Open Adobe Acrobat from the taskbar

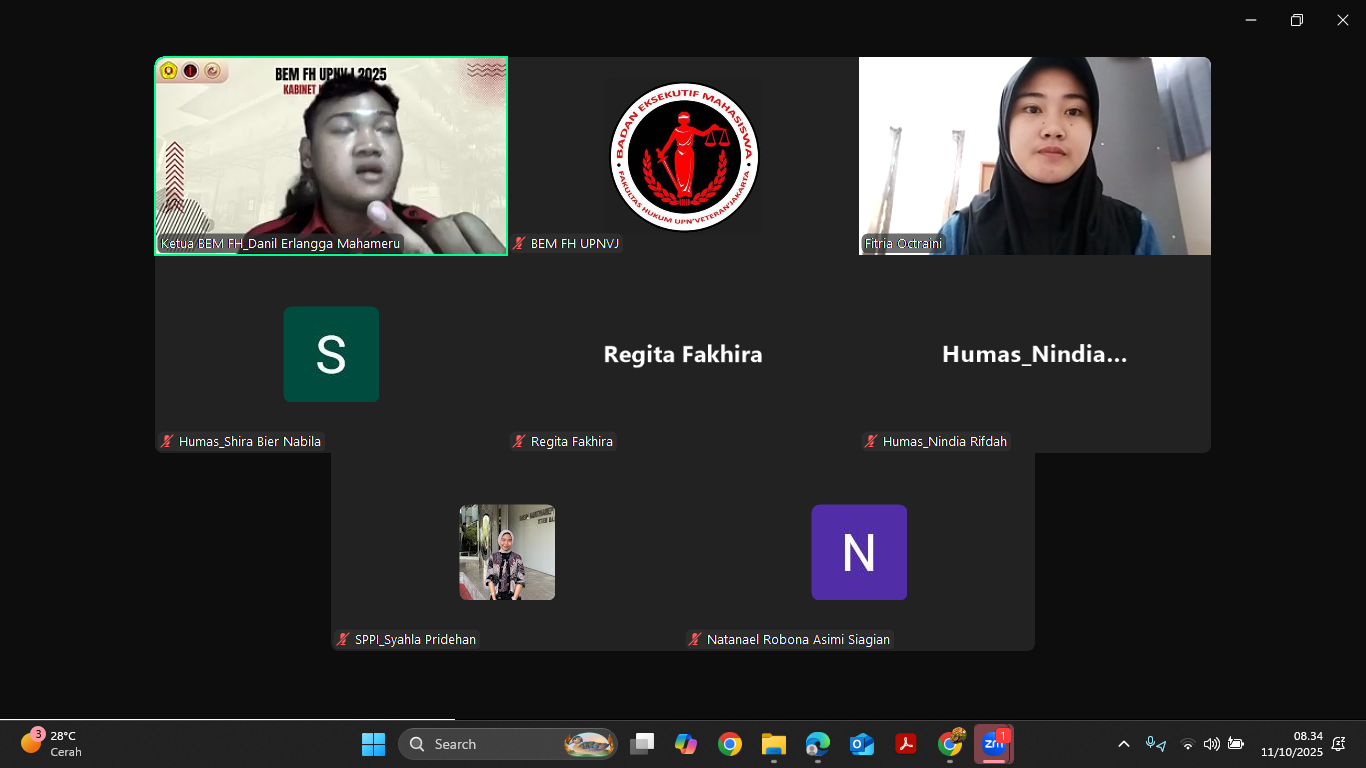click(x=905, y=744)
